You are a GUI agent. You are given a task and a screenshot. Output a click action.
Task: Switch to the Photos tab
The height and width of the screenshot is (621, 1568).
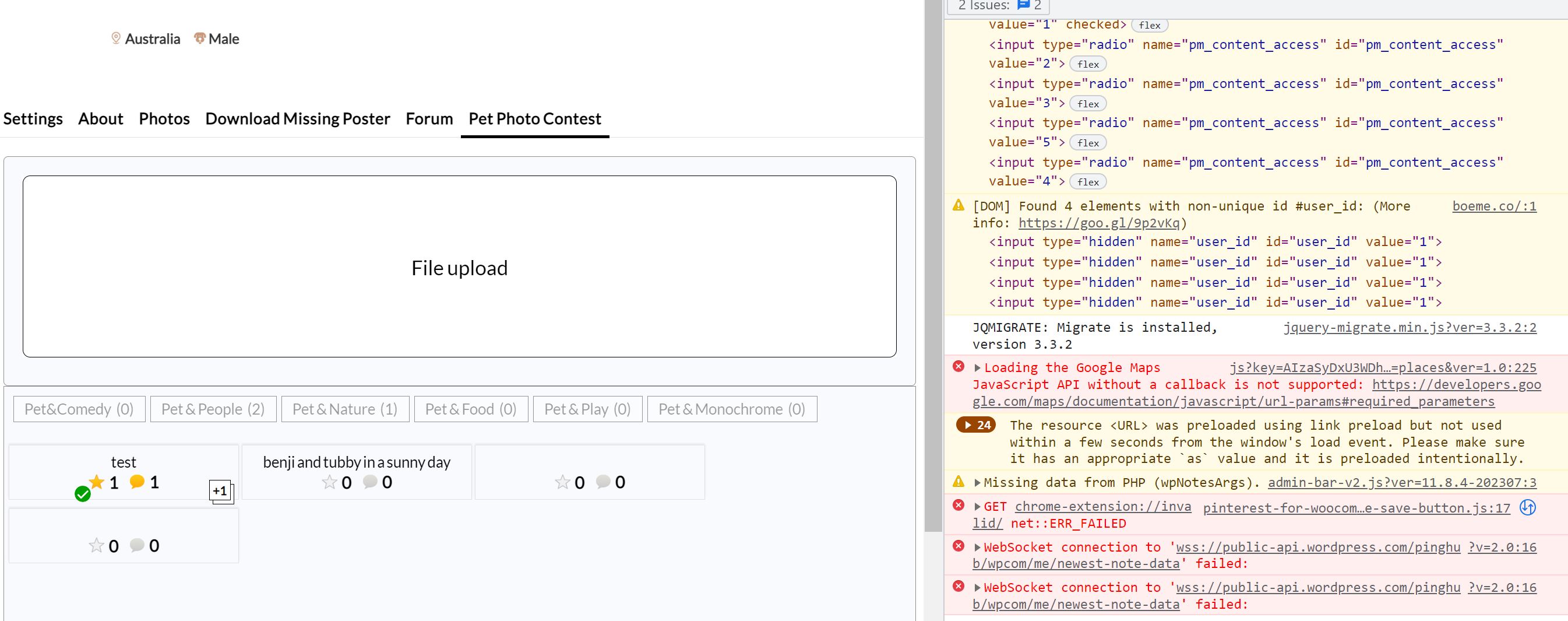164,119
